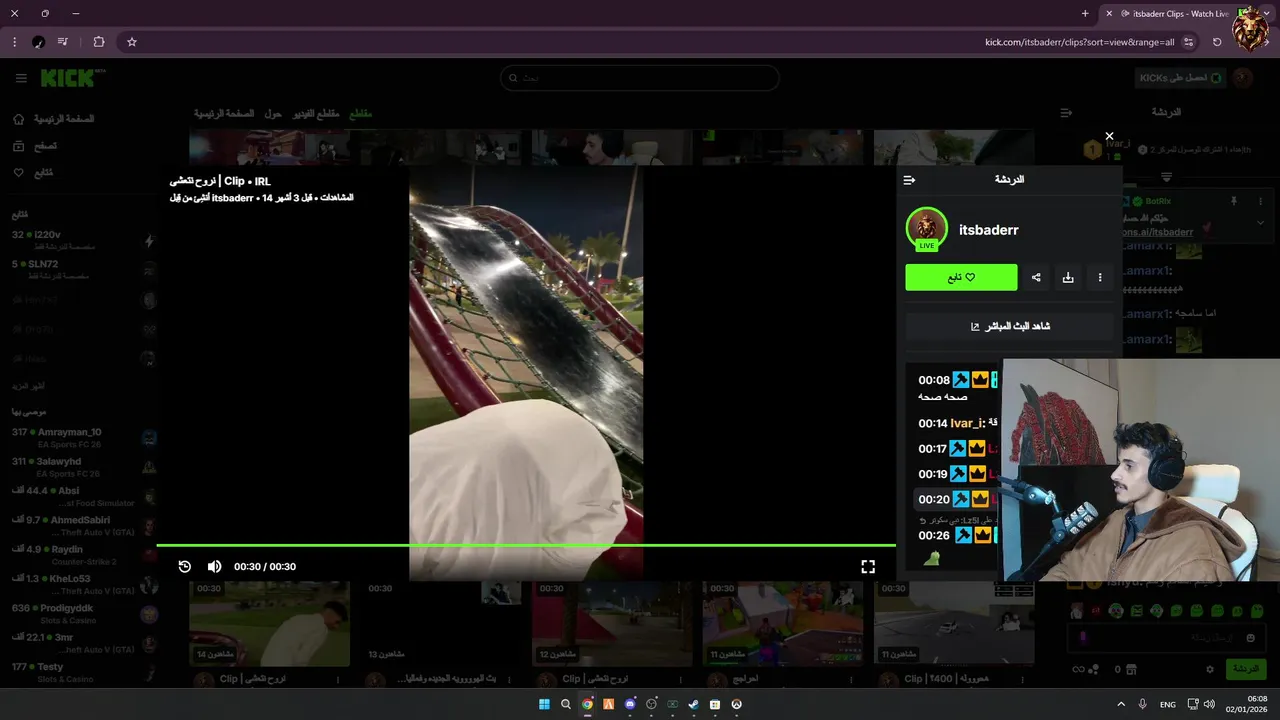Image resolution: width=1280 pixels, height=720 pixels.
Task: Select the 00:20 chat replay message
Action: (955, 499)
